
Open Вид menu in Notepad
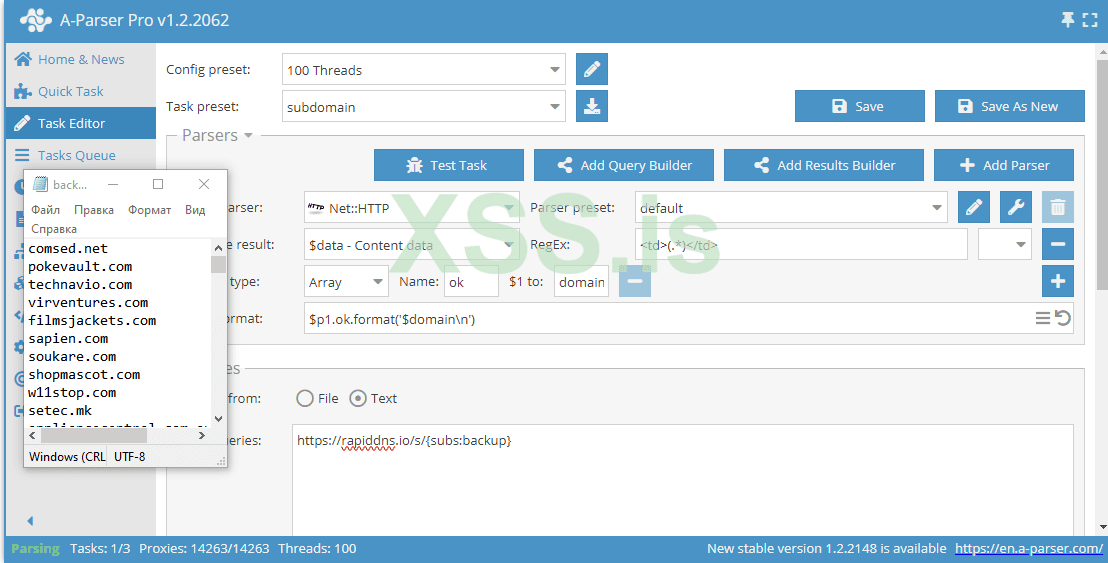tap(195, 210)
